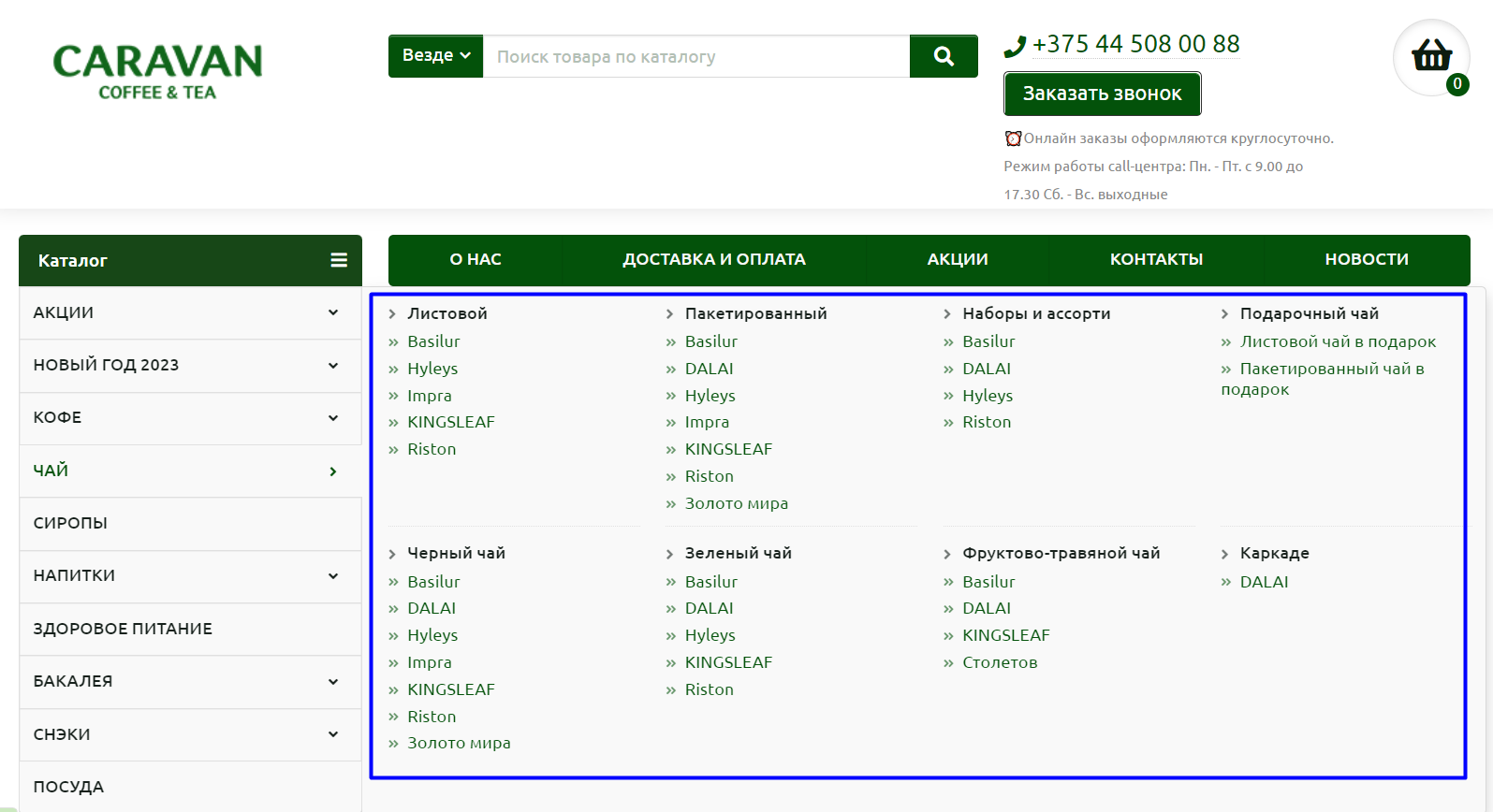
Task: Select Hyleys under Листовой
Action: pos(432,369)
